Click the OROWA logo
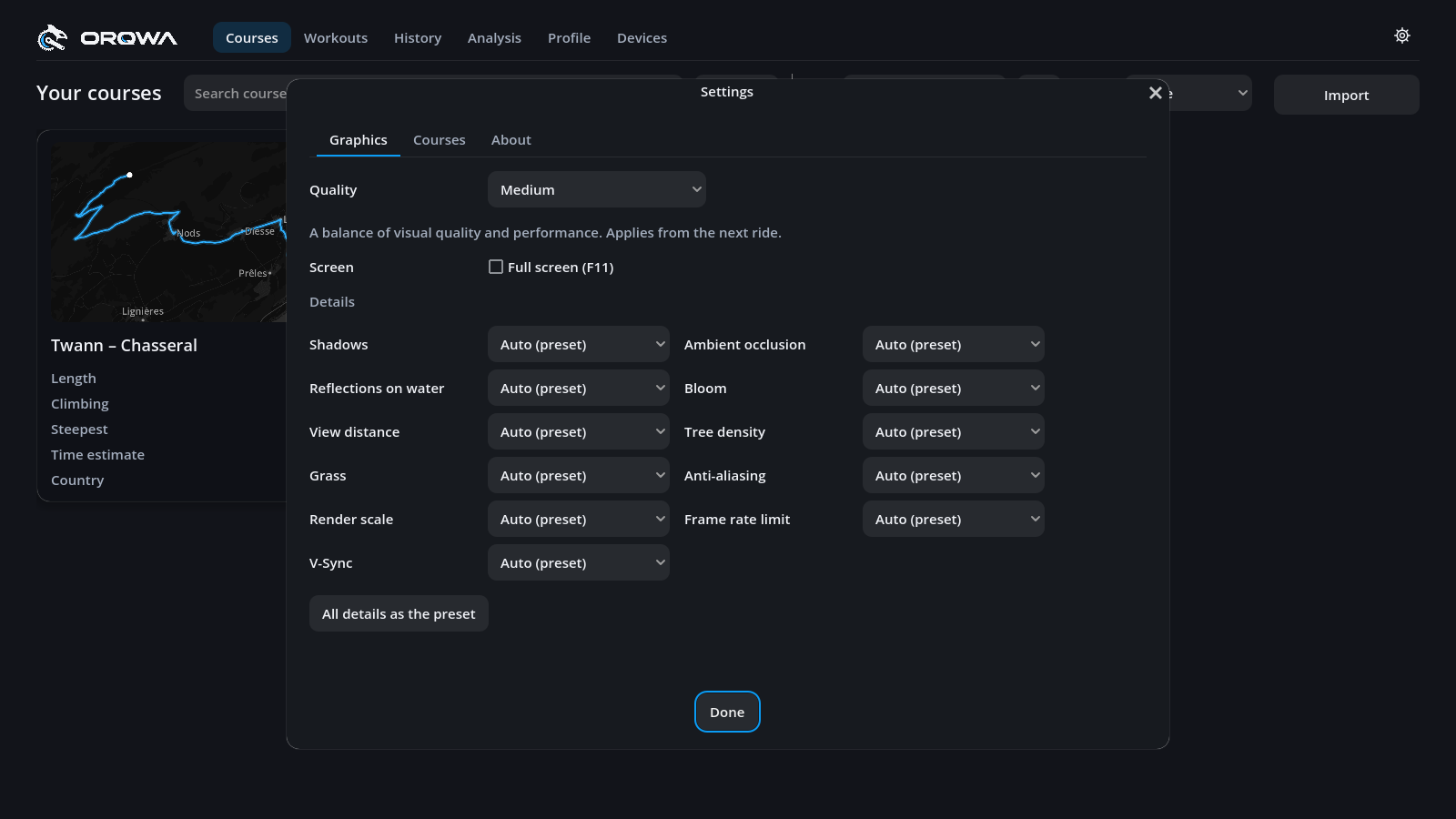The image size is (1456, 819). click(x=107, y=37)
